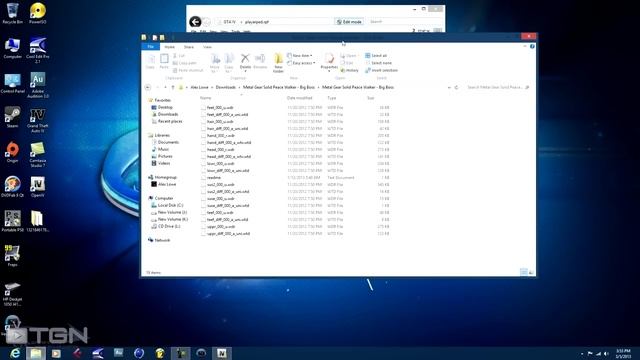Click the Explorer Help question mark icon
Screen dimensions: 640x360
[x=532, y=47]
